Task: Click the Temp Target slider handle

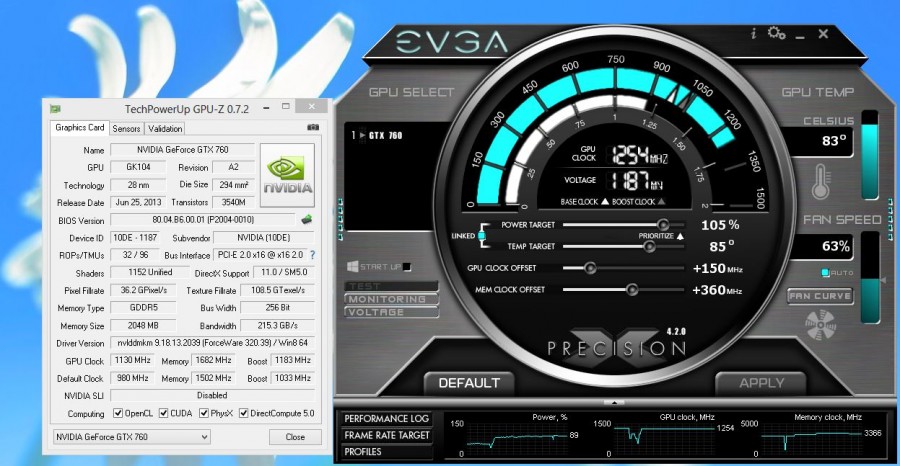Action: click(649, 246)
